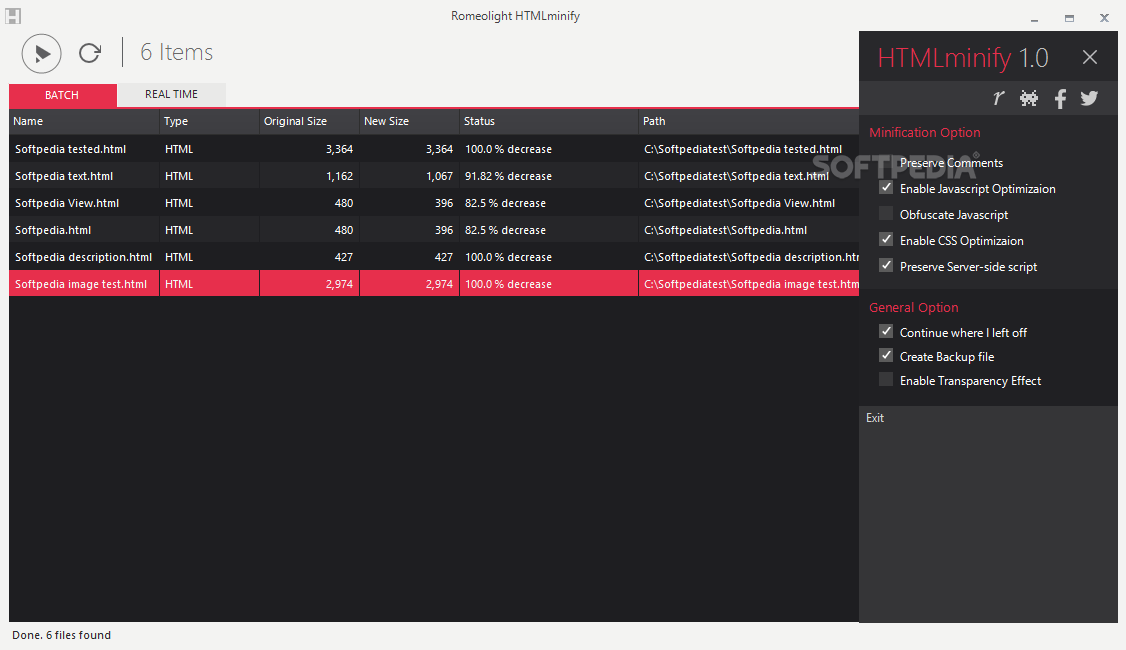1126x650 pixels.
Task: Click path C:\Softpediatest\Softpedia.html
Action: click(x=725, y=231)
